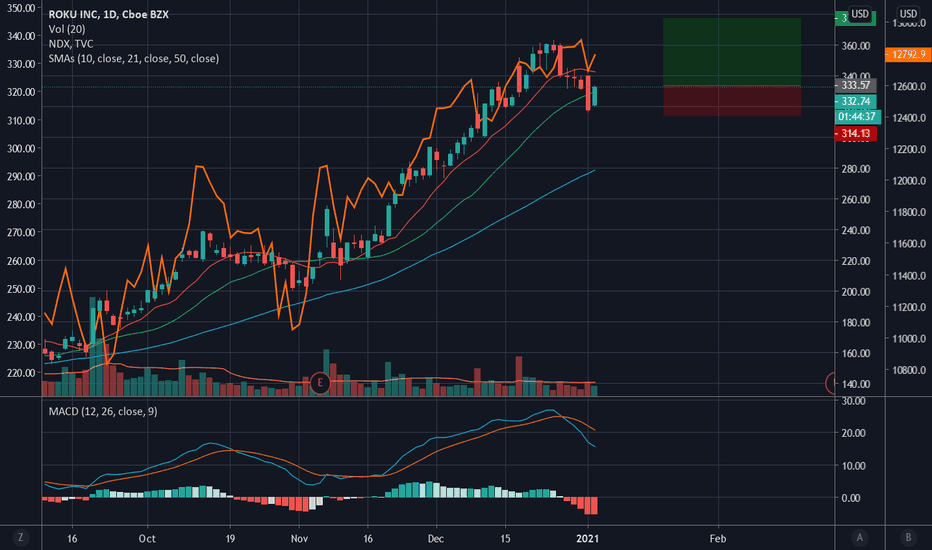This screenshot has width=932, height=550.
Task: Click the orange 12792.9 NDX price label
Action: [908, 54]
